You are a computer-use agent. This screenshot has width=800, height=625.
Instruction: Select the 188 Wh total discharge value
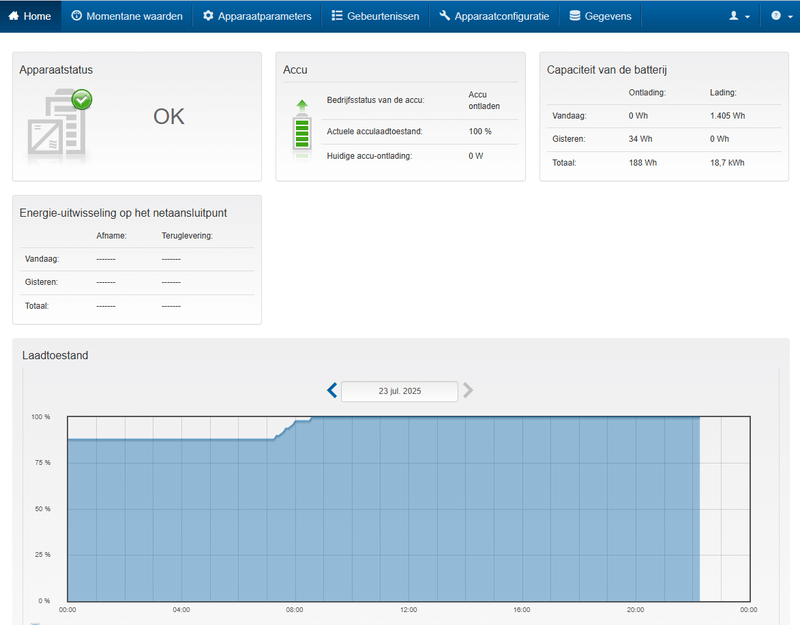[x=643, y=163]
